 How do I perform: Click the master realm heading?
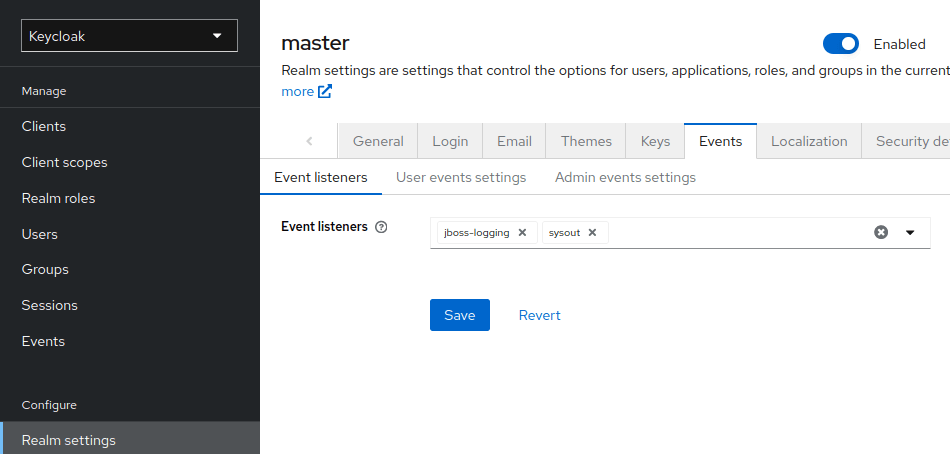tap(315, 43)
